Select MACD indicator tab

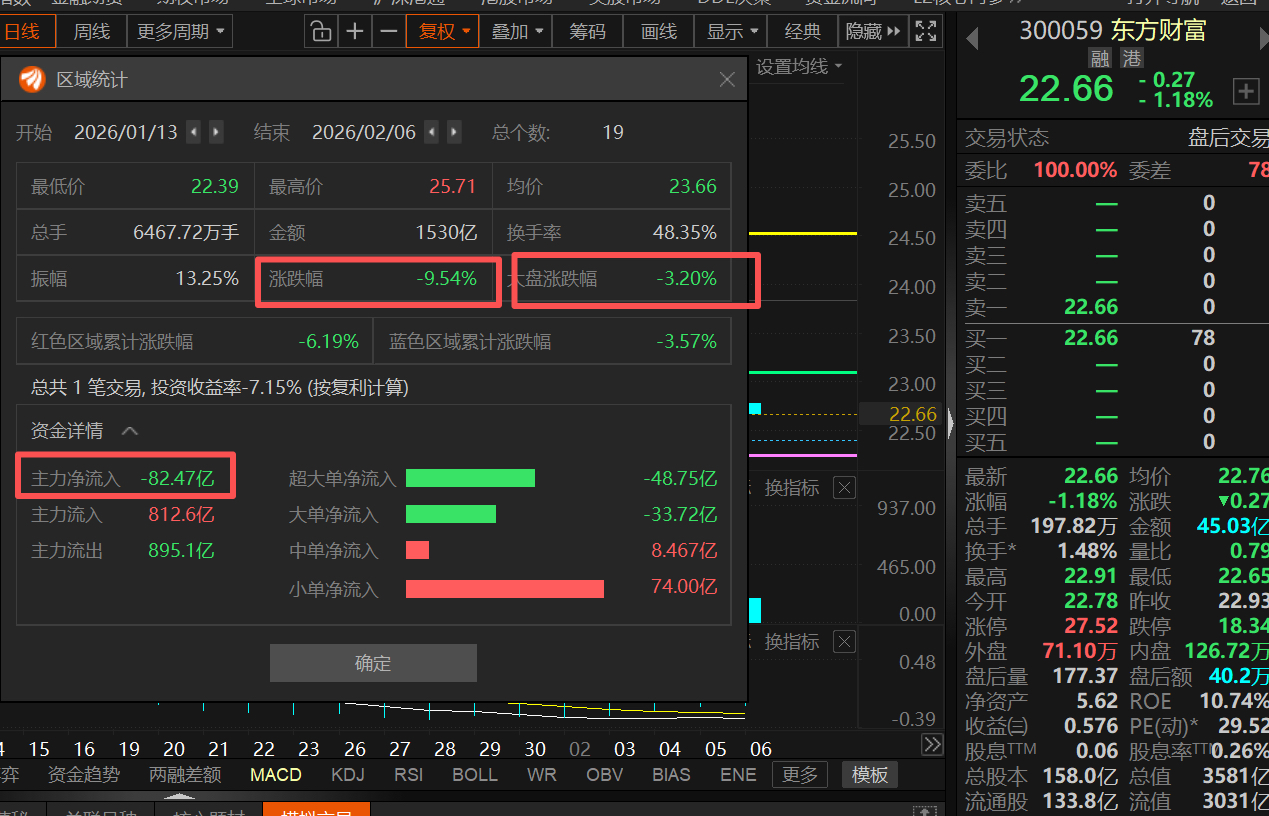coord(276,775)
